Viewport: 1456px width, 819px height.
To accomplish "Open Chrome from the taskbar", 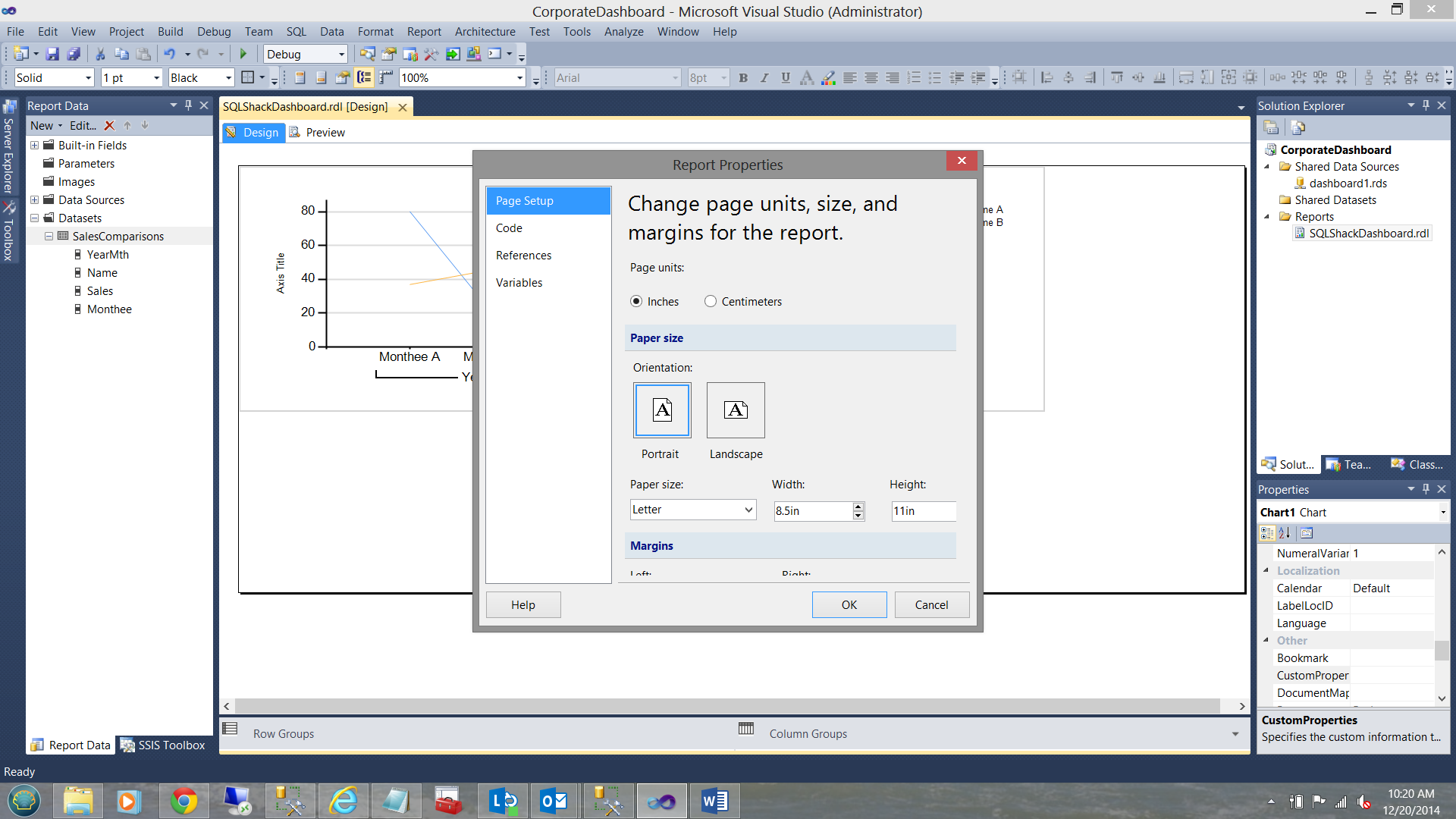I will (x=184, y=801).
